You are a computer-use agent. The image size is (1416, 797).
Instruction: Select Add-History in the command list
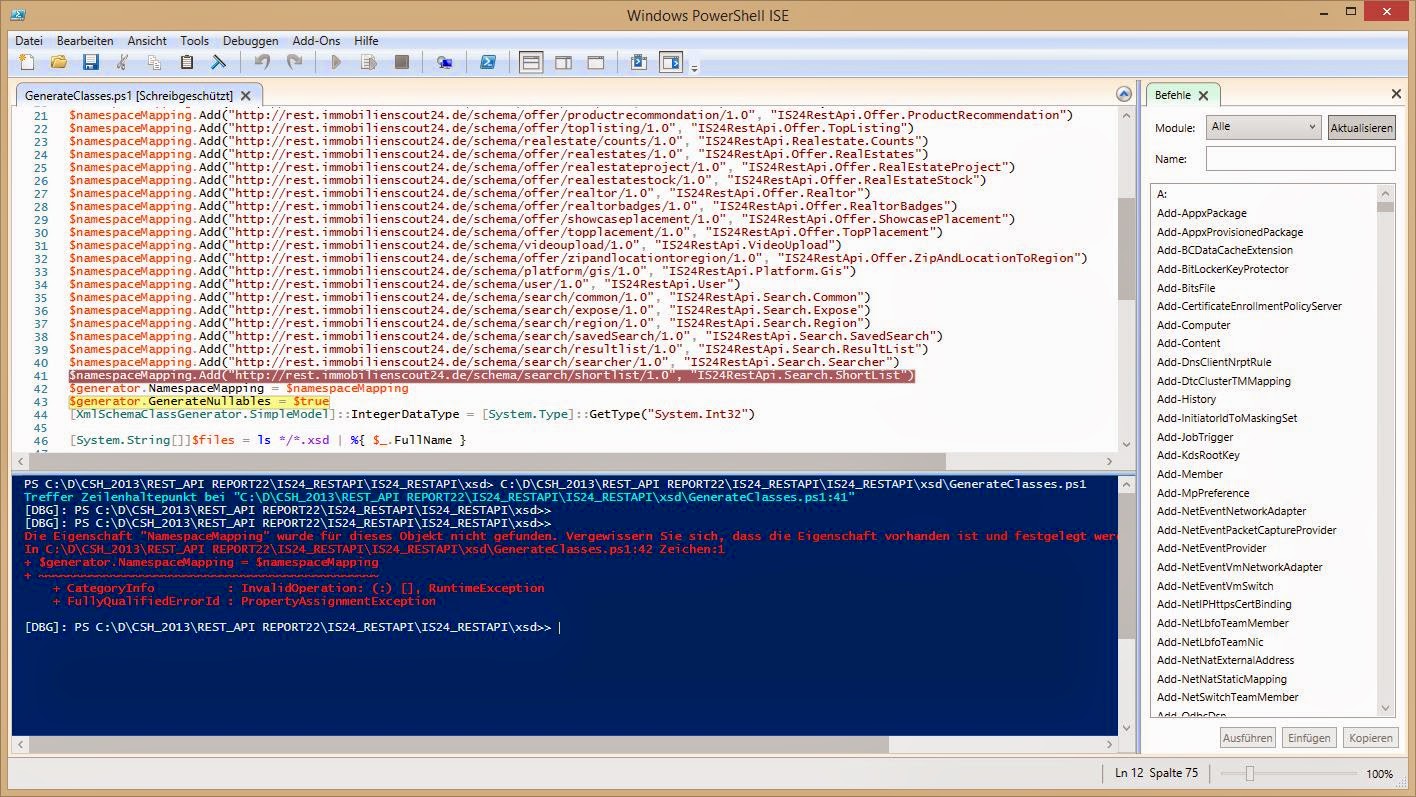1187,399
